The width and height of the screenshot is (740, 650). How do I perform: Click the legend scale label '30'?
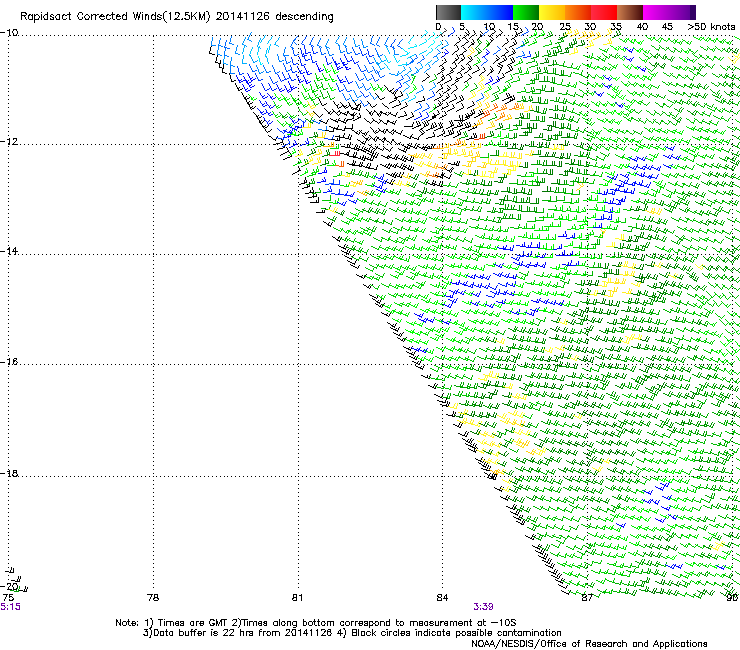pos(590,27)
